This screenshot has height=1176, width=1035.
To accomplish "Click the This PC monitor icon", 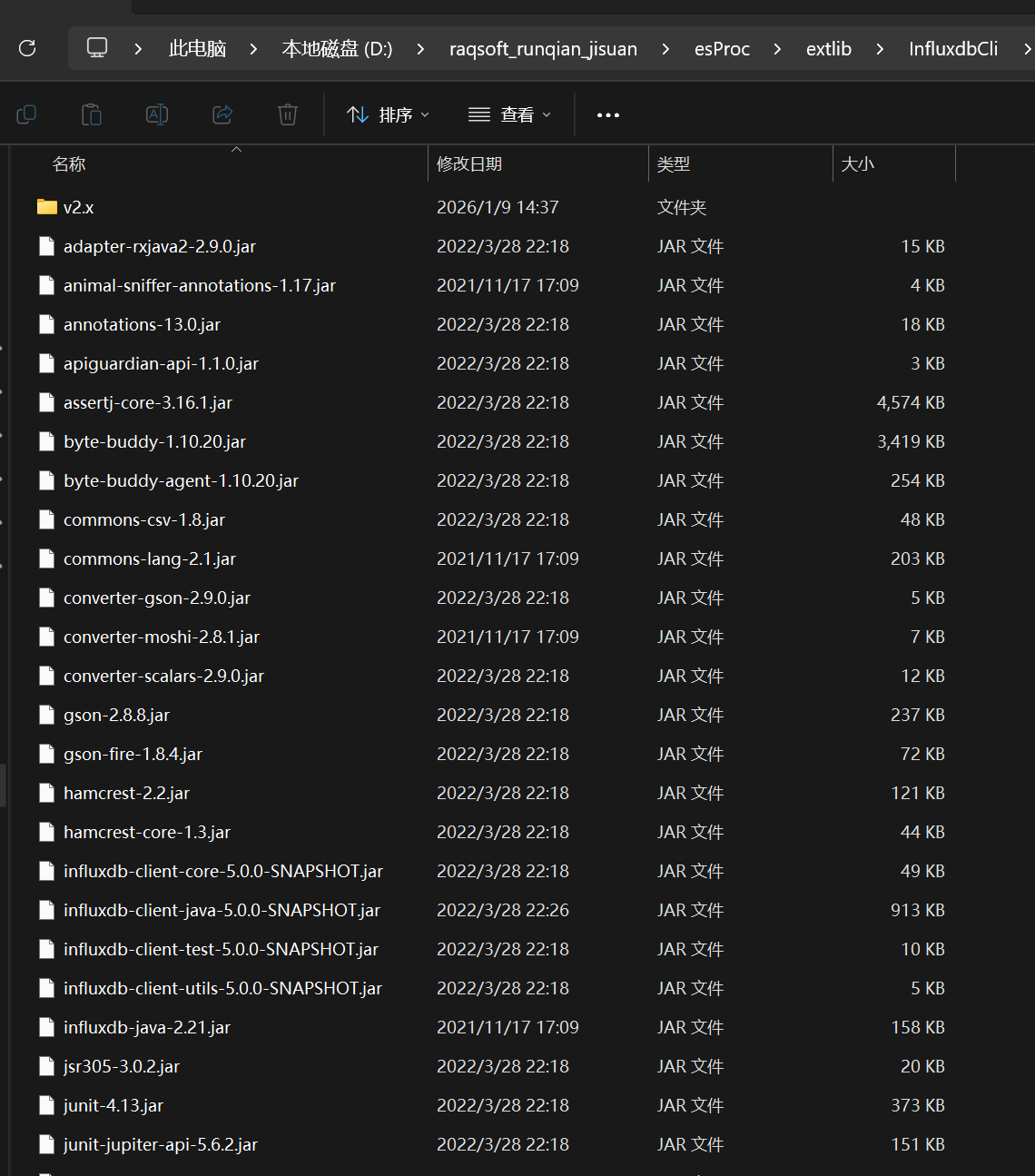I will tap(97, 48).
